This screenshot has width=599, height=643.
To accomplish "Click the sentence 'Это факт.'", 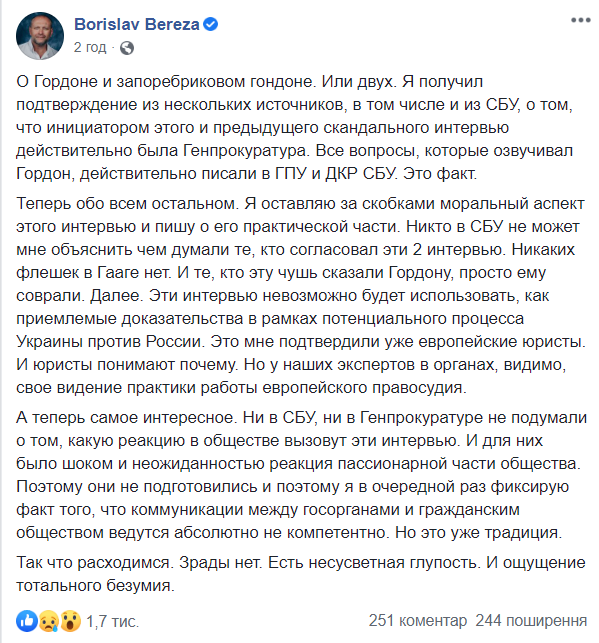I will 440,173.
